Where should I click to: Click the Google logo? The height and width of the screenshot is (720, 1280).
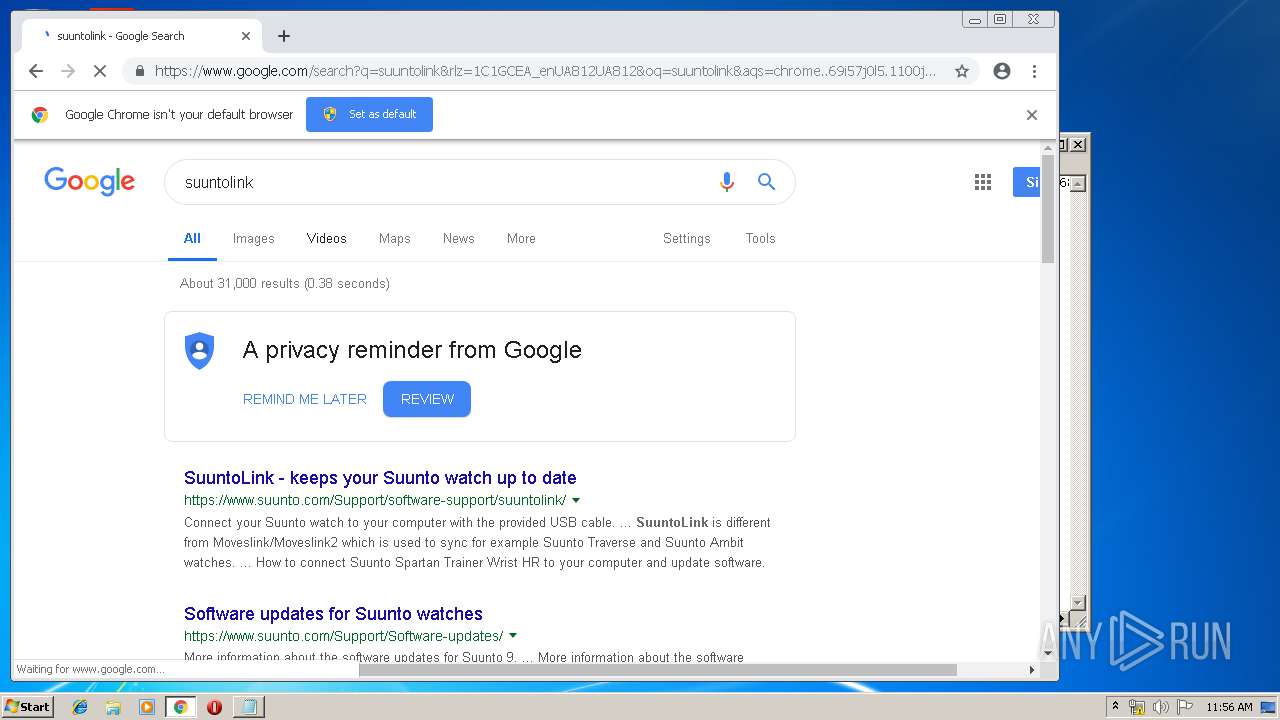click(x=89, y=181)
